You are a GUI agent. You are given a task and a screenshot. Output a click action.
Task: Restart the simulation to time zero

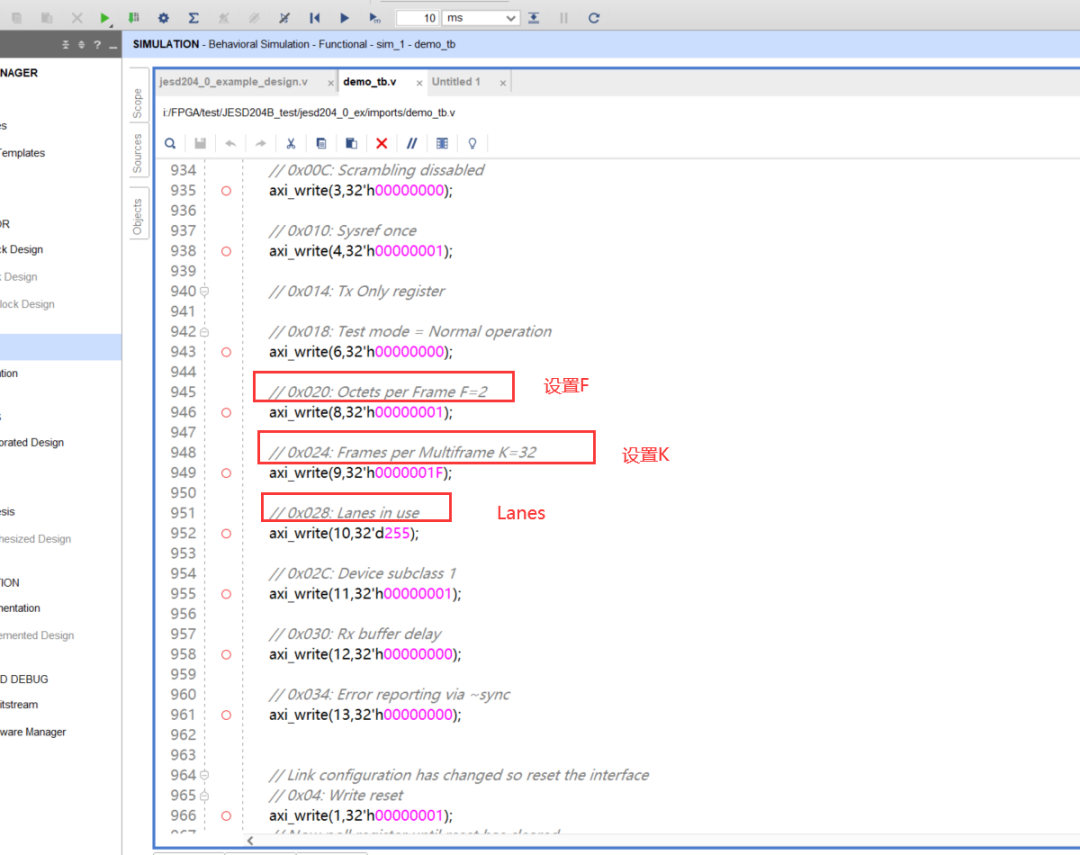(315, 18)
